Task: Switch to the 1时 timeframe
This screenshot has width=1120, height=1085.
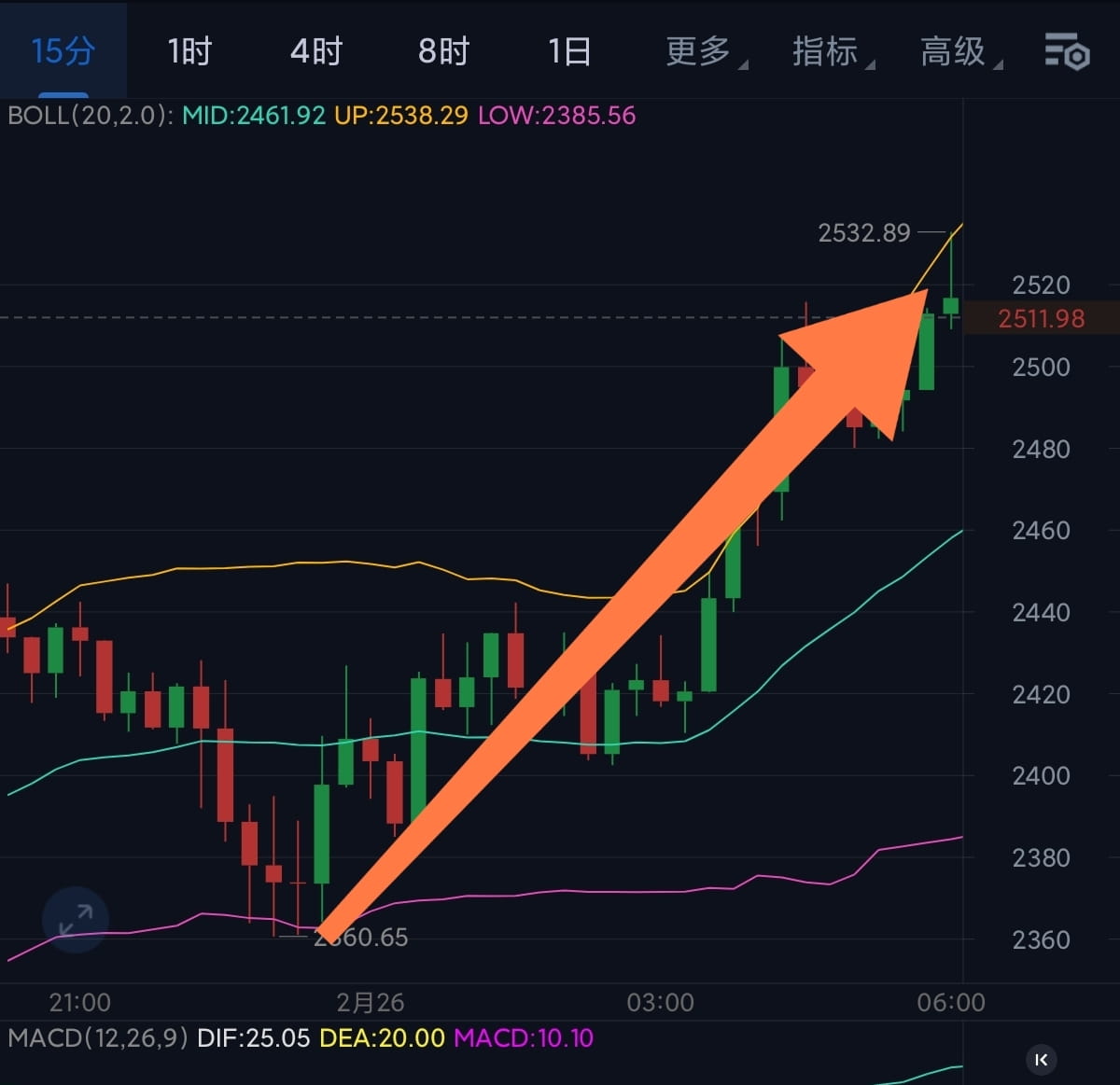Action: pyautogui.click(x=189, y=50)
